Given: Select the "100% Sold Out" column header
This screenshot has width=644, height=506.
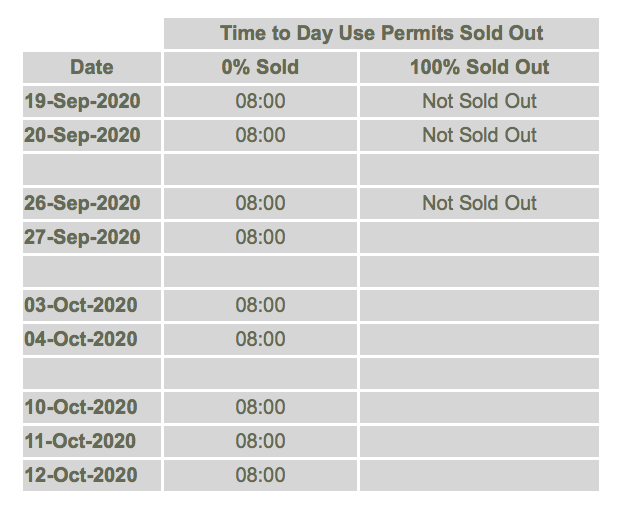Looking at the screenshot, I should 479,68.
